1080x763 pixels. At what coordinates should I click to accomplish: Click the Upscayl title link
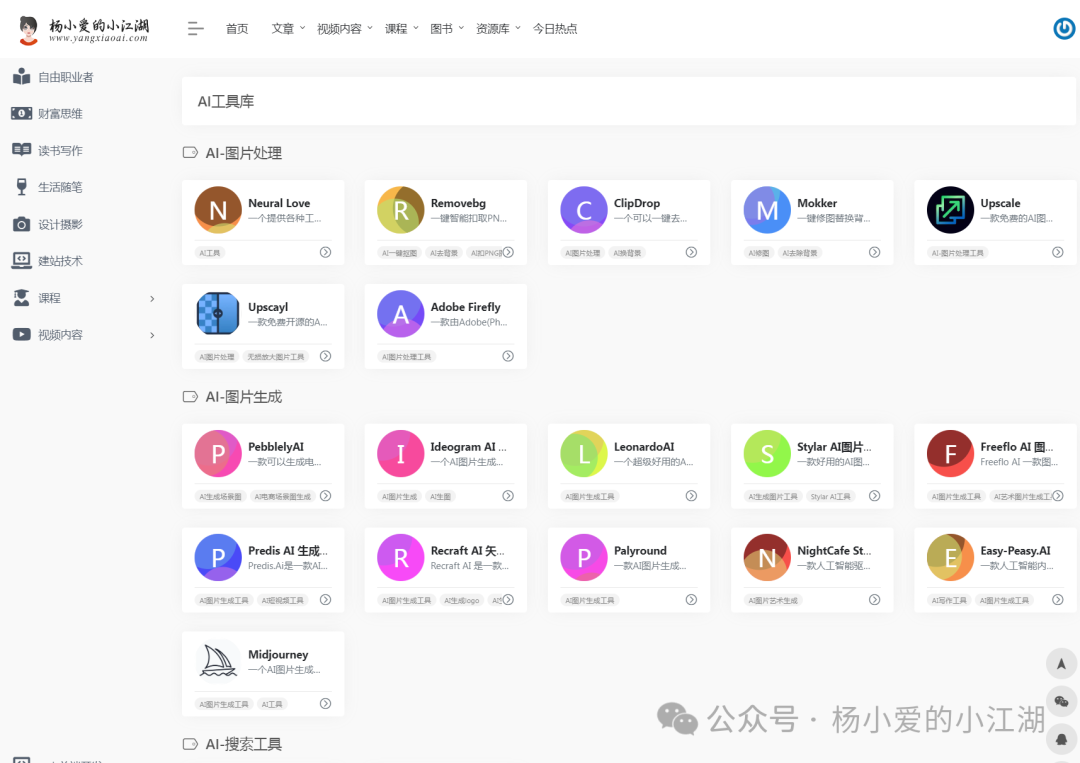coord(268,306)
